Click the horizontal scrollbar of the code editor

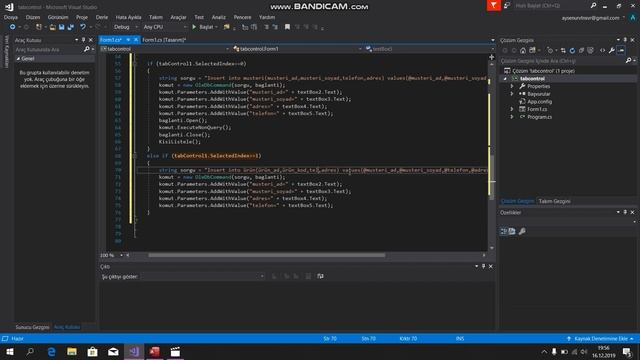[x=267, y=255]
